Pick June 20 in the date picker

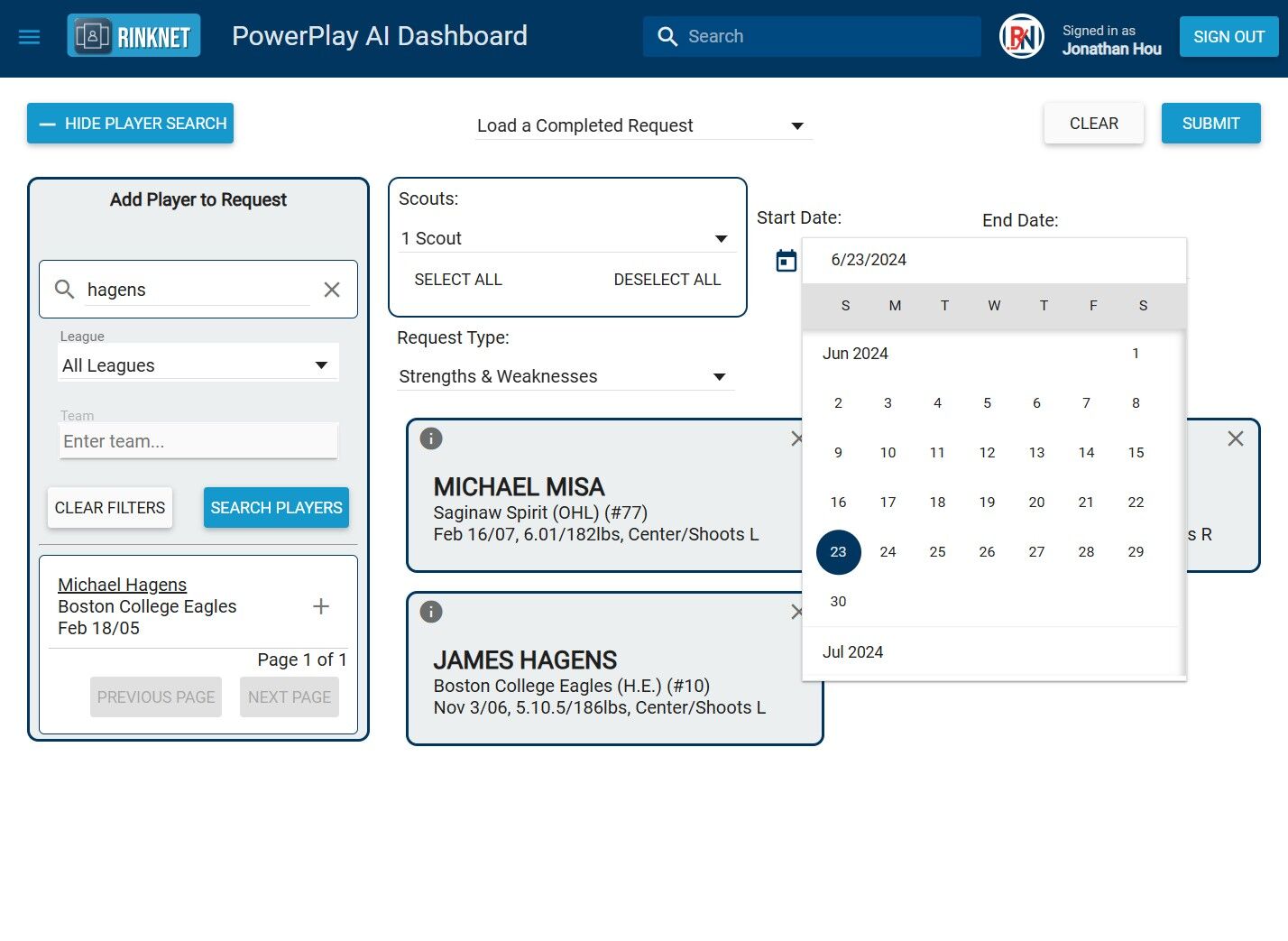[1036, 503]
